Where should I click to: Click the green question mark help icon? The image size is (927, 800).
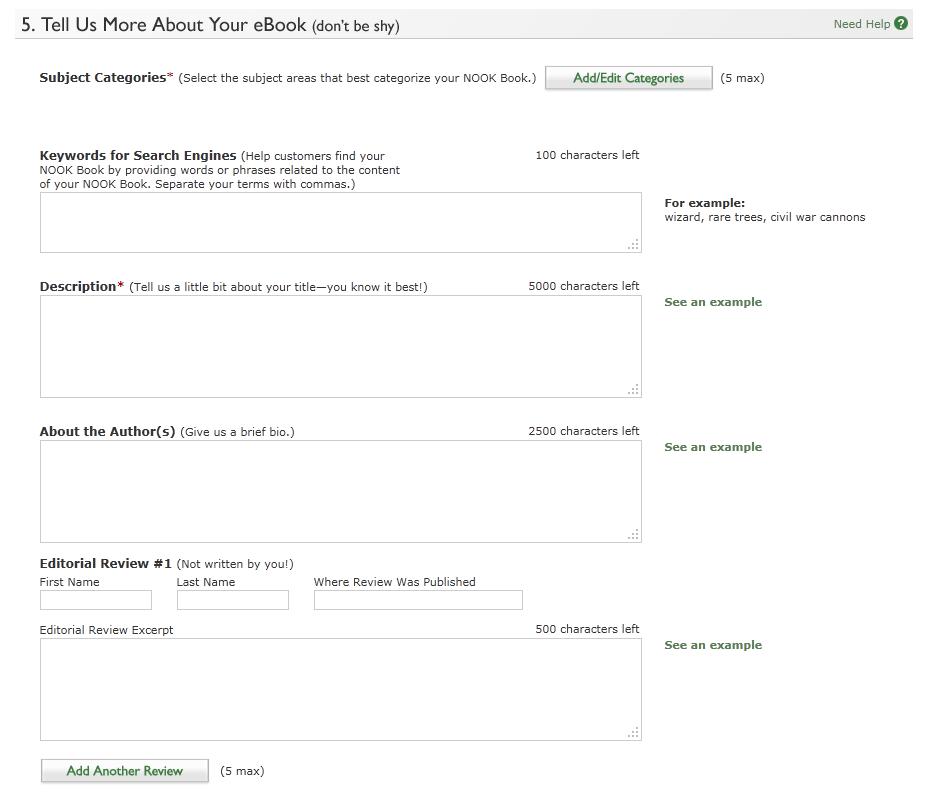click(901, 24)
